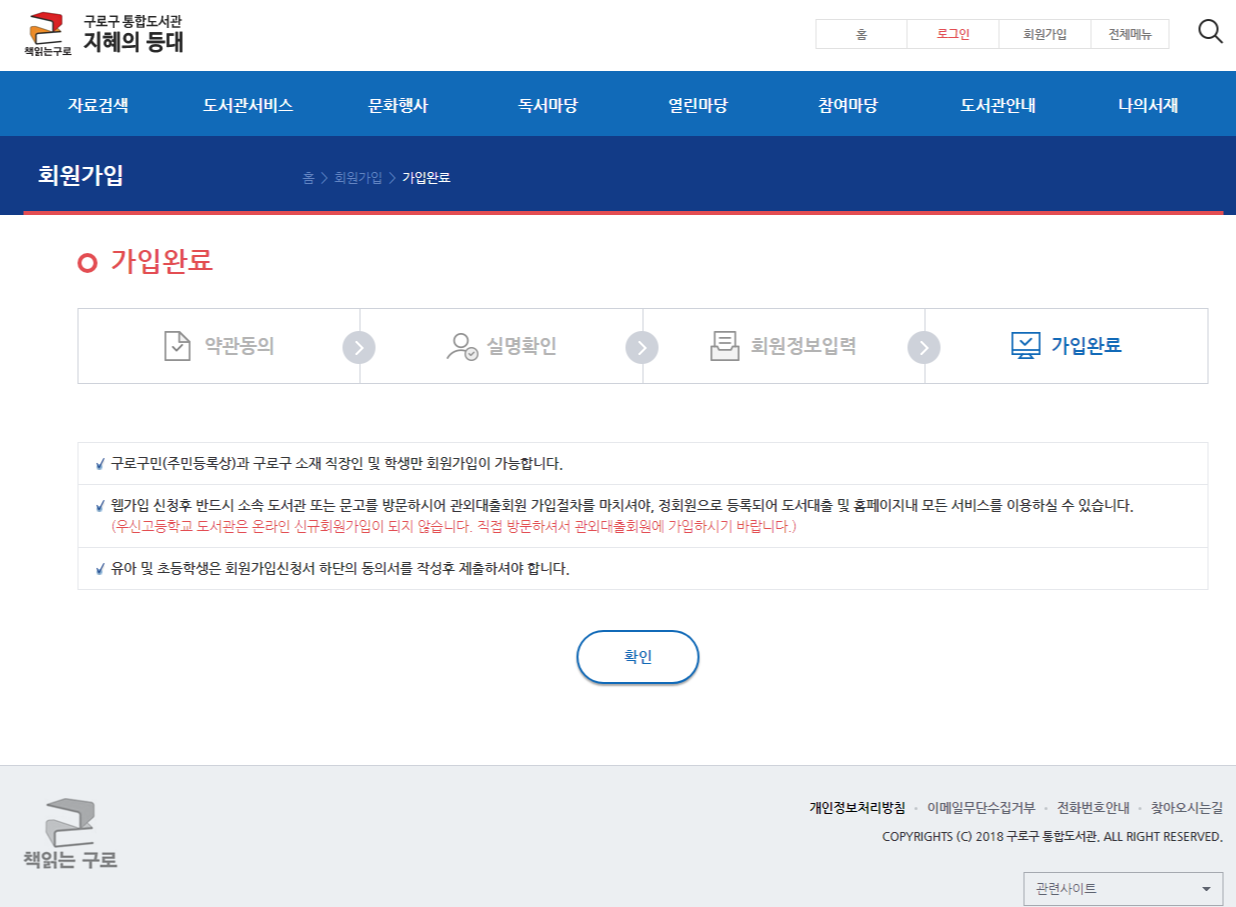Open the 전체메뉴 button

coord(1130,34)
